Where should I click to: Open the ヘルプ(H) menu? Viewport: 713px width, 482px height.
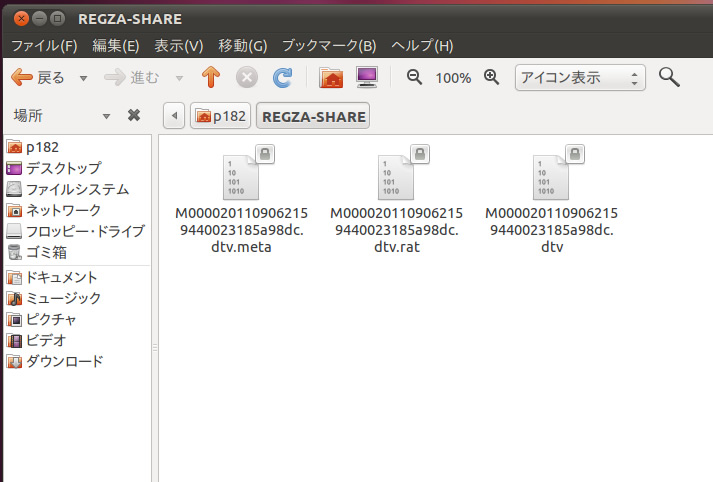click(422, 45)
